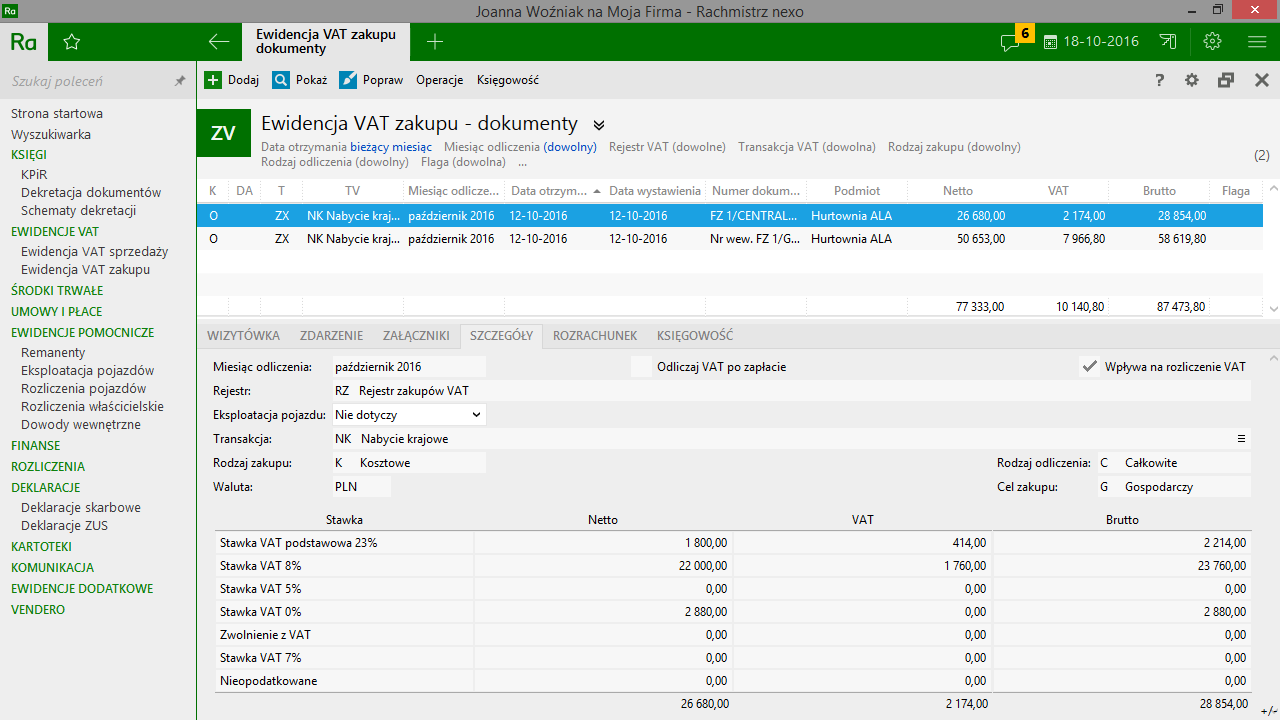Open favorites star icon

71,42
